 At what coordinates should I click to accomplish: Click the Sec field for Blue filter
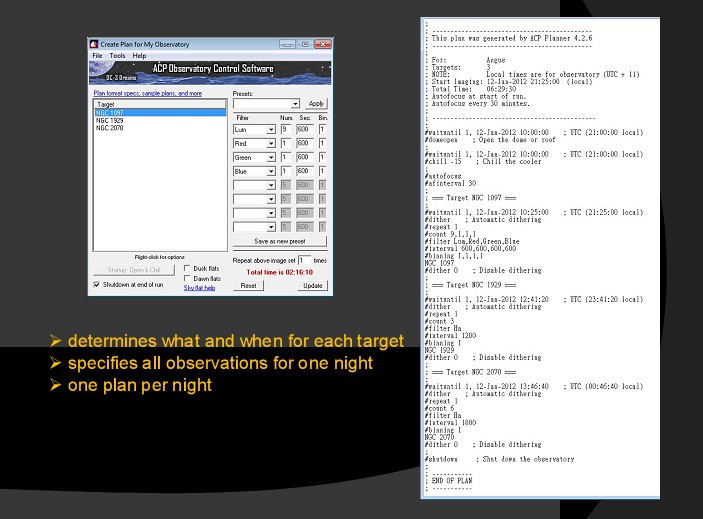[x=305, y=171]
